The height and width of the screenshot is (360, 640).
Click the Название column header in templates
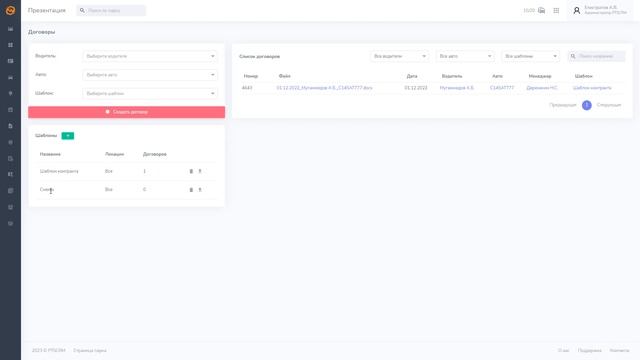(x=50, y=154)
